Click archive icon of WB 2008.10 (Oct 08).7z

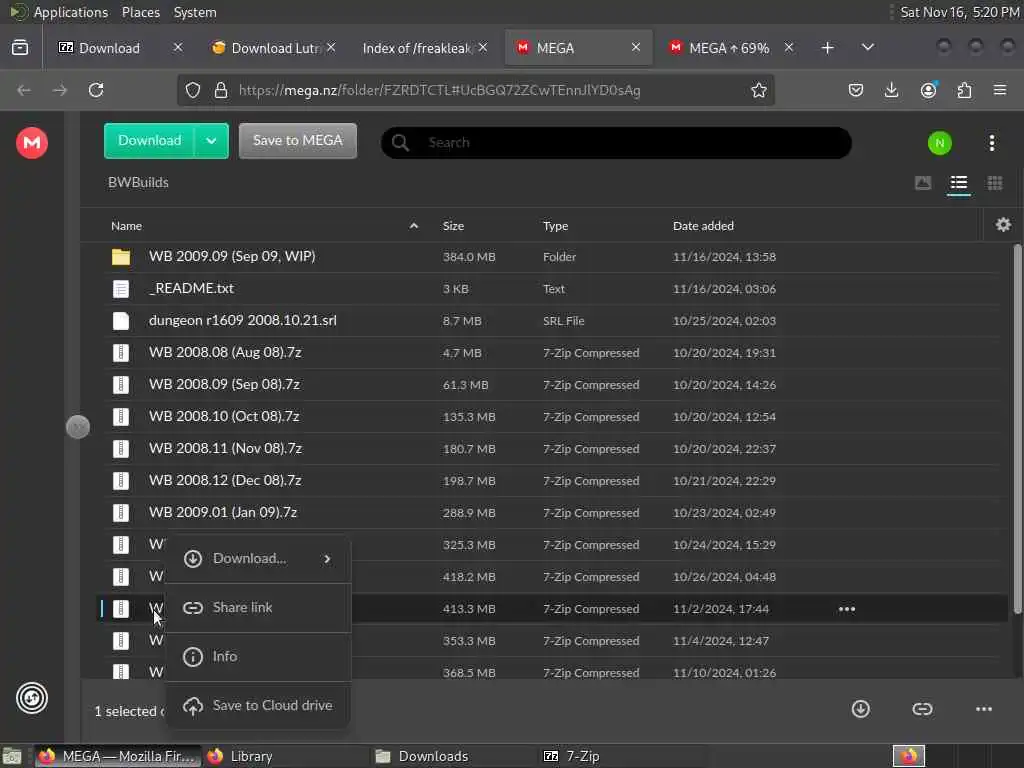121,417
